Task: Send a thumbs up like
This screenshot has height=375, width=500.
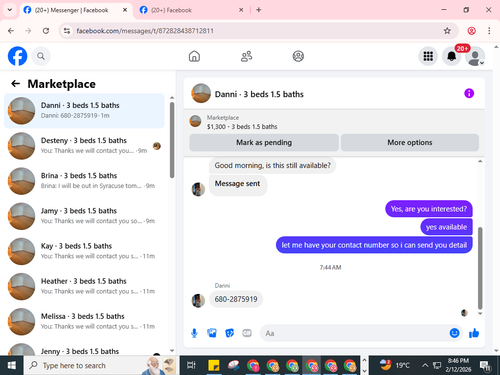Action: point(474,333)
